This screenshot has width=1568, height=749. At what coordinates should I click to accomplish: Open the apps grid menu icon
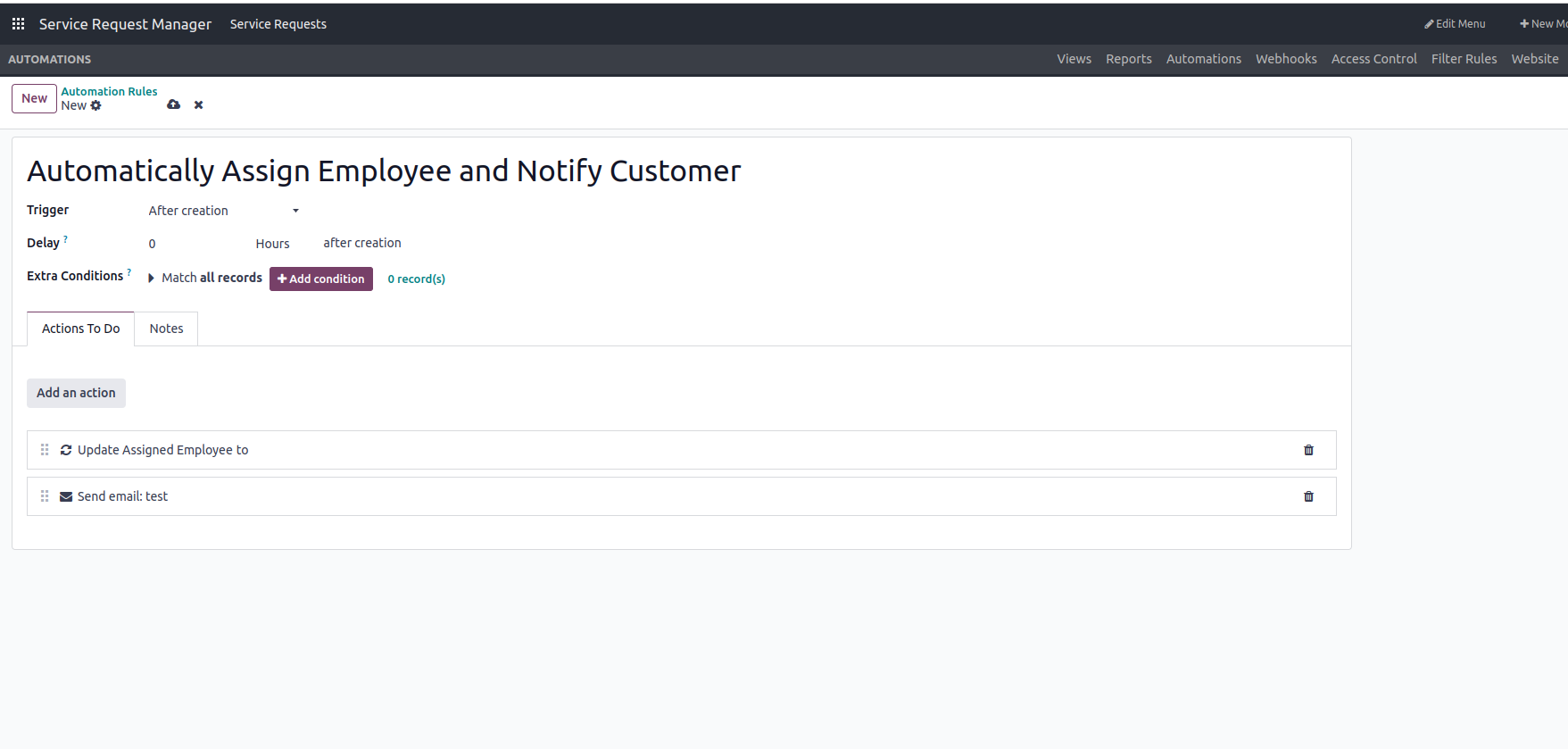[18, 24]
